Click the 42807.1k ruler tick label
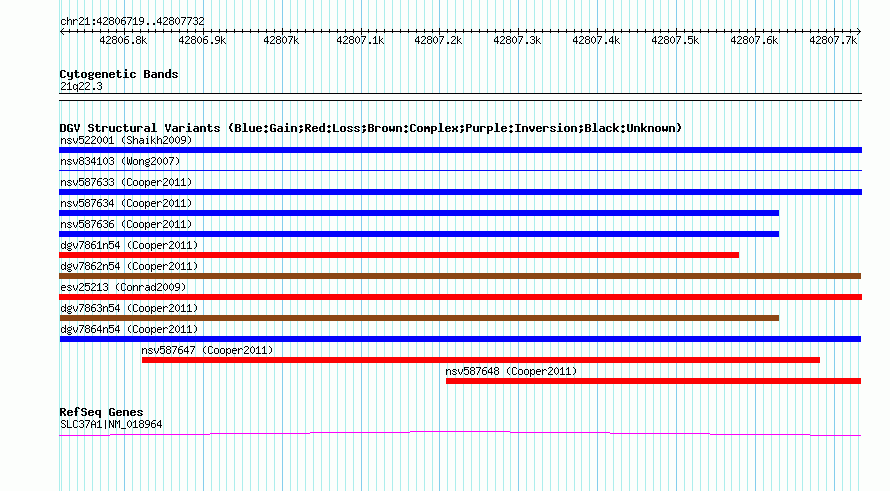The image size is (890, 491). pos(360,40)
